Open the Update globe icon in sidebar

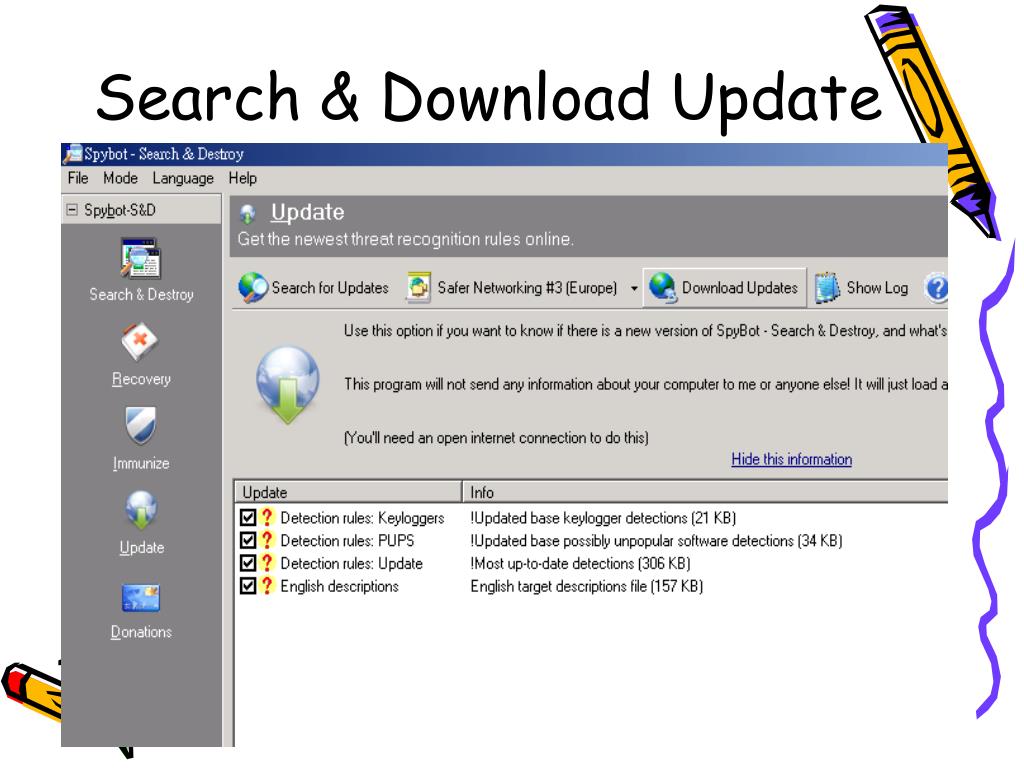141,510
